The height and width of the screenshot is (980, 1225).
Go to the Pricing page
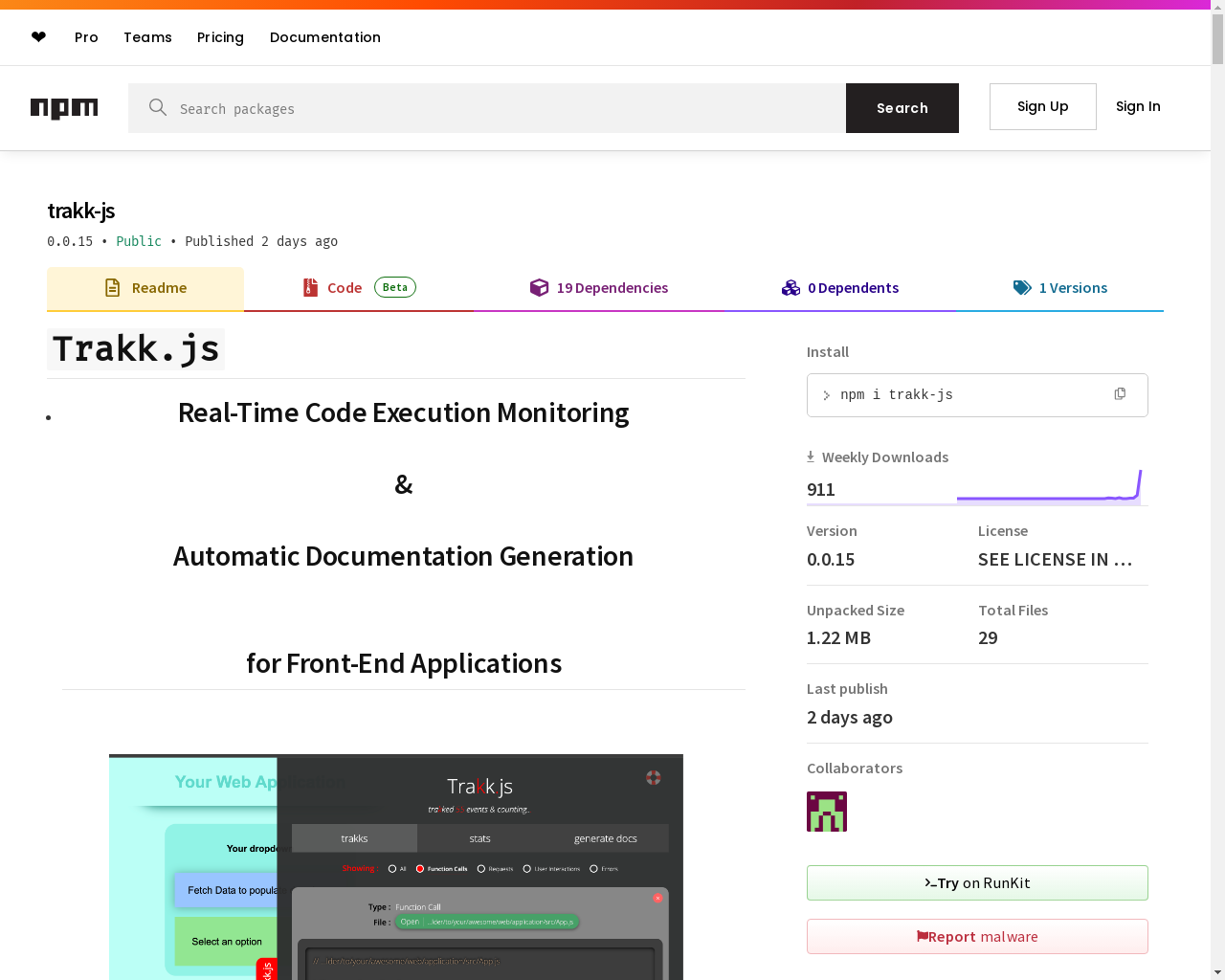[x=220, y=37]
